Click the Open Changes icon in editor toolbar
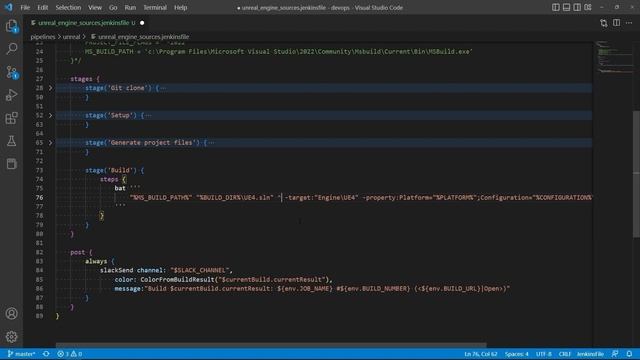The image size is (640, 360). pos(604,23)
